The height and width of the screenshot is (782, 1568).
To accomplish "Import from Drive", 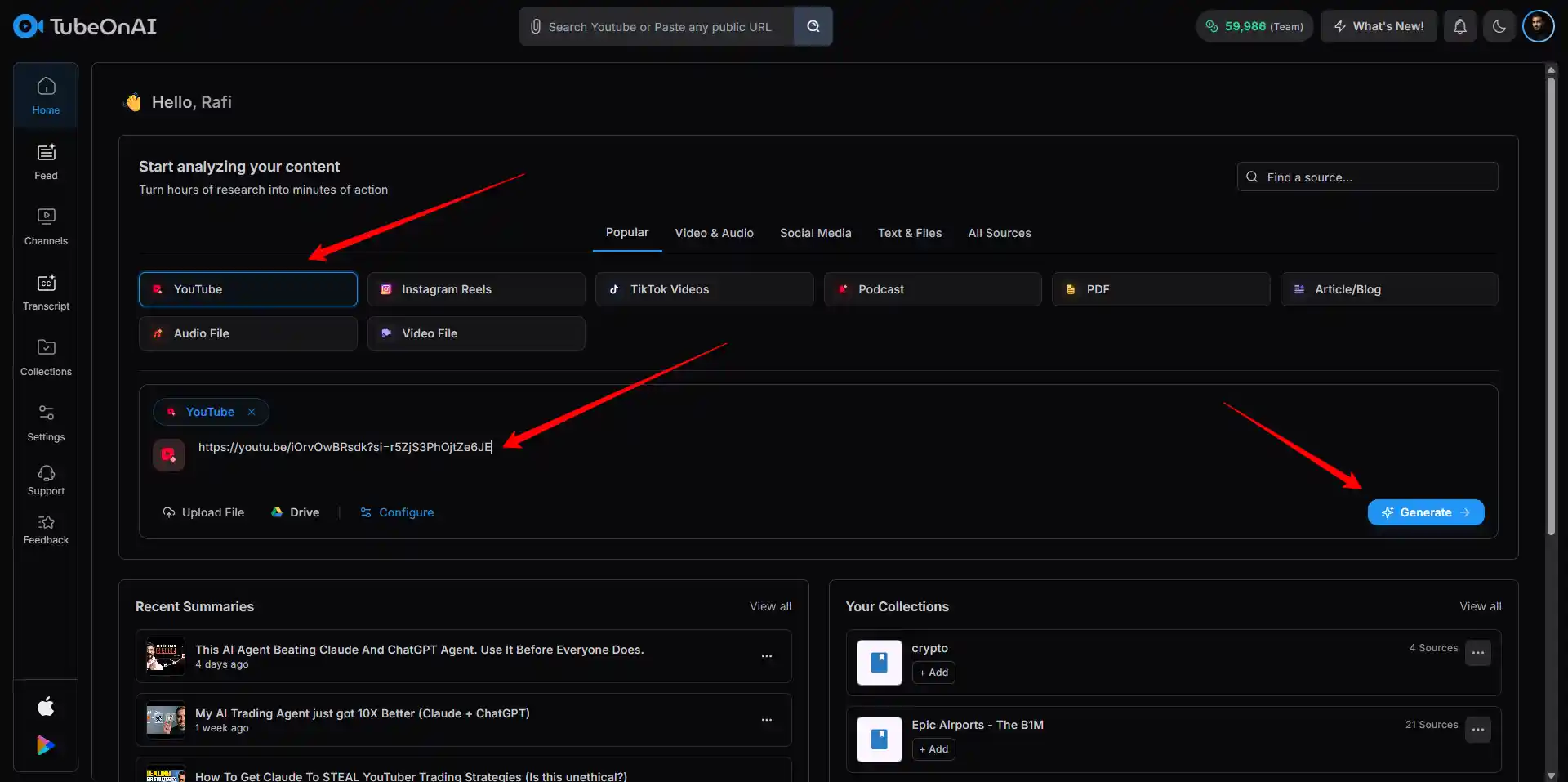I will click(x=295, y=512).
